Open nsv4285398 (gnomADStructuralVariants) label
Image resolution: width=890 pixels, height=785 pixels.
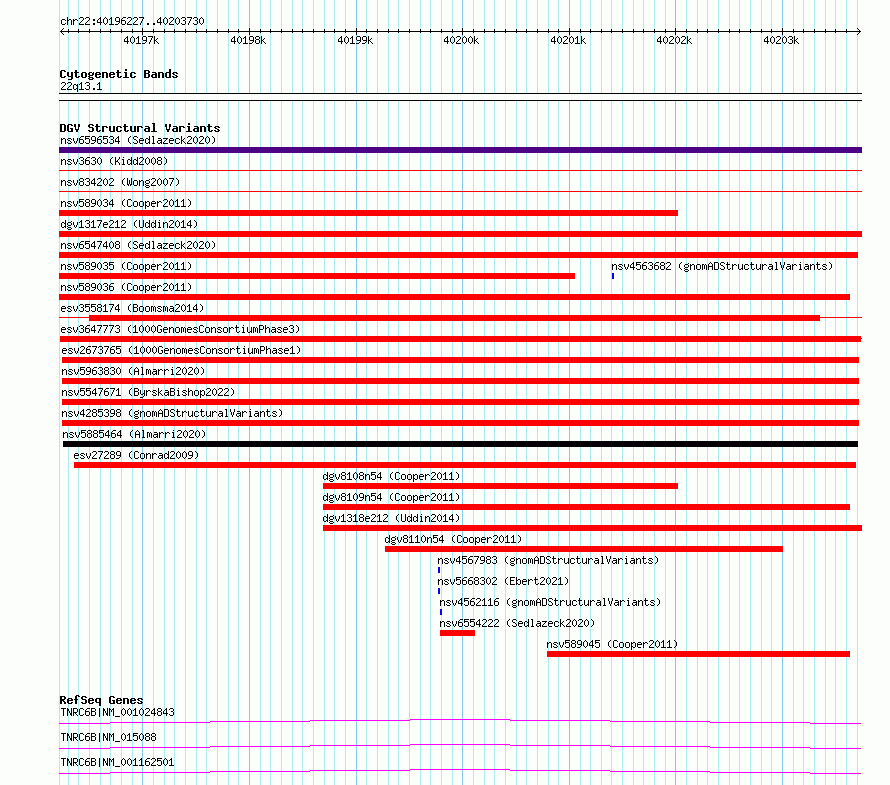click(172, 413)
